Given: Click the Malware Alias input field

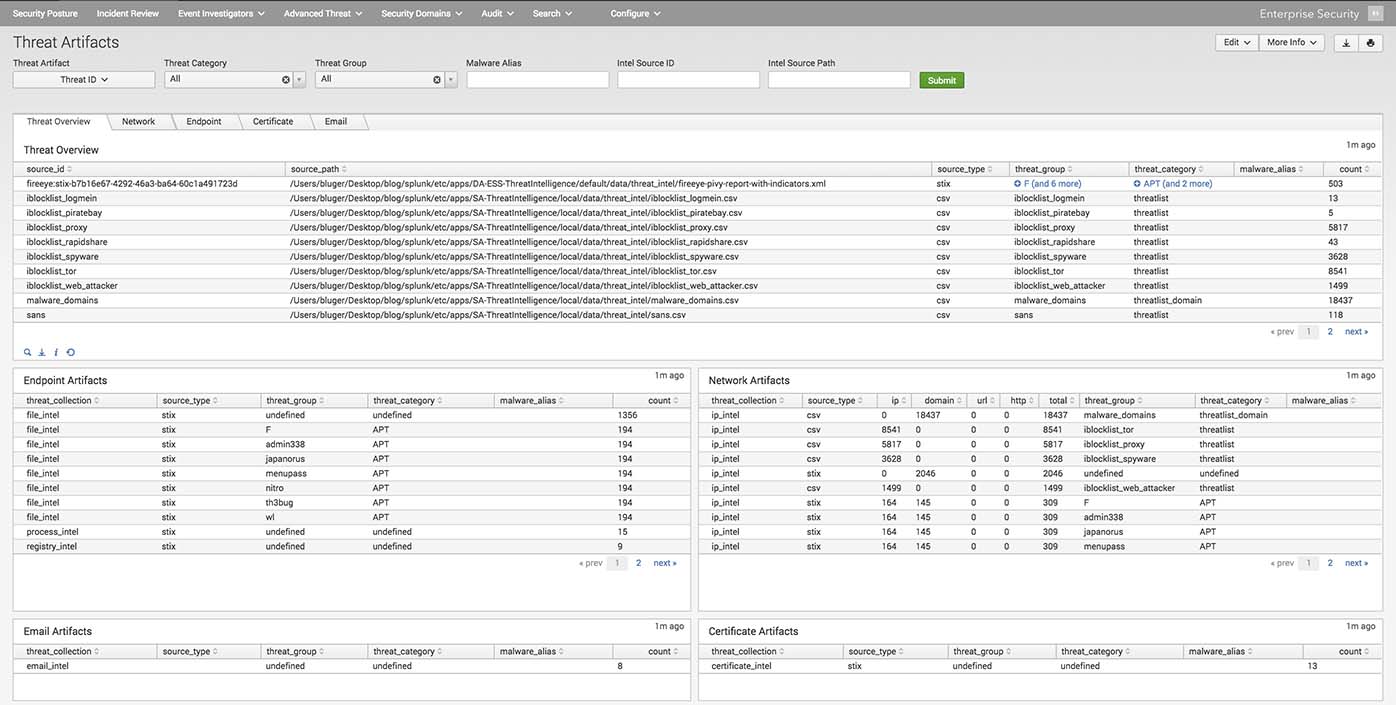Looking at the screenshot, I should (538, 79).
